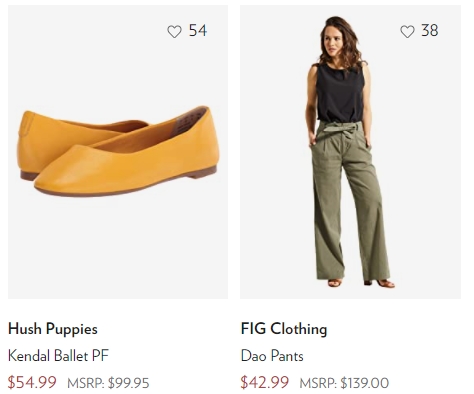Click the 54 favorites count

coord(198,31)
